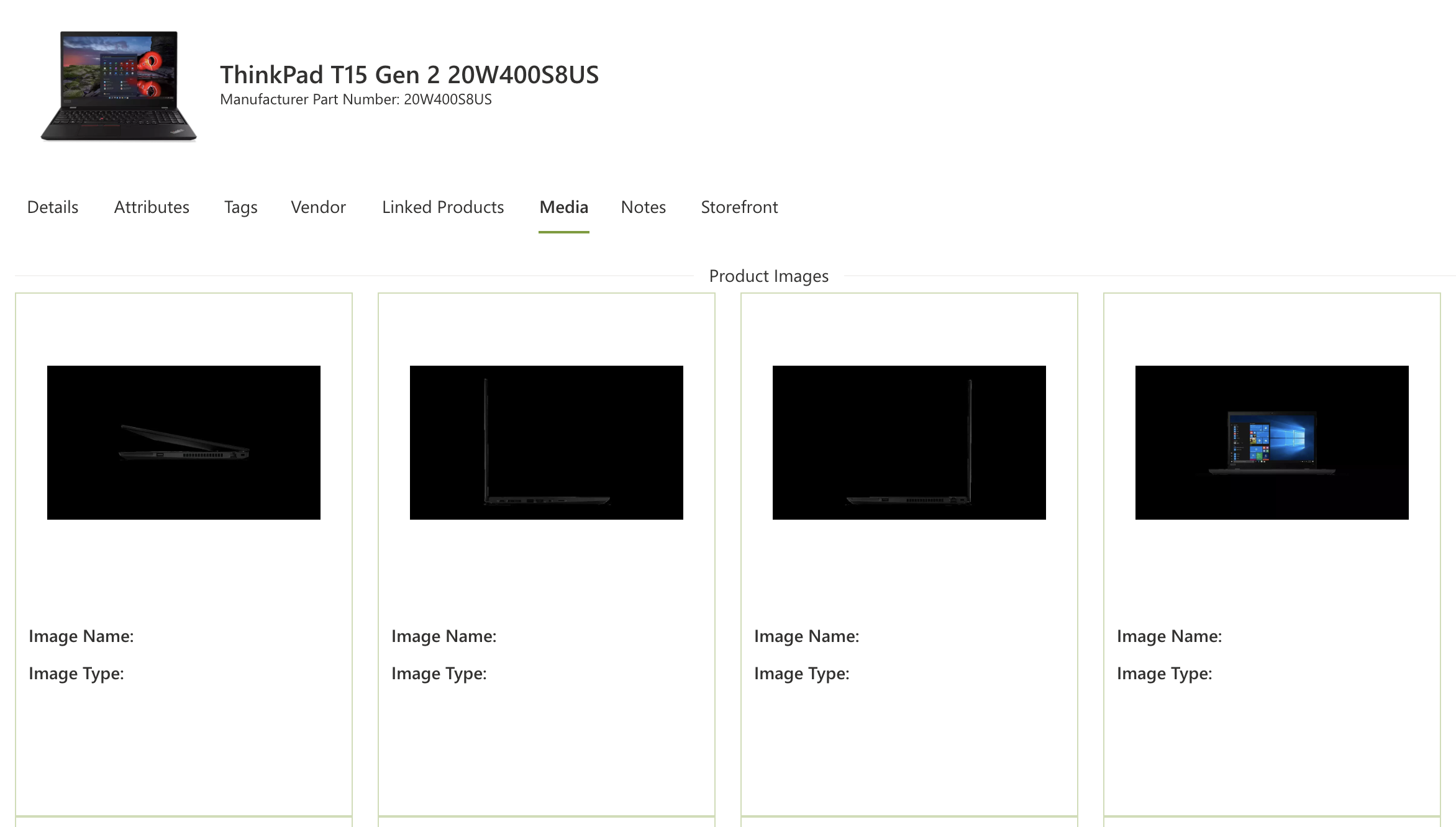This screenshot has height=827, width=1456.
Task: Open the Linked Products tab
Action: click(x=443, y=207)
